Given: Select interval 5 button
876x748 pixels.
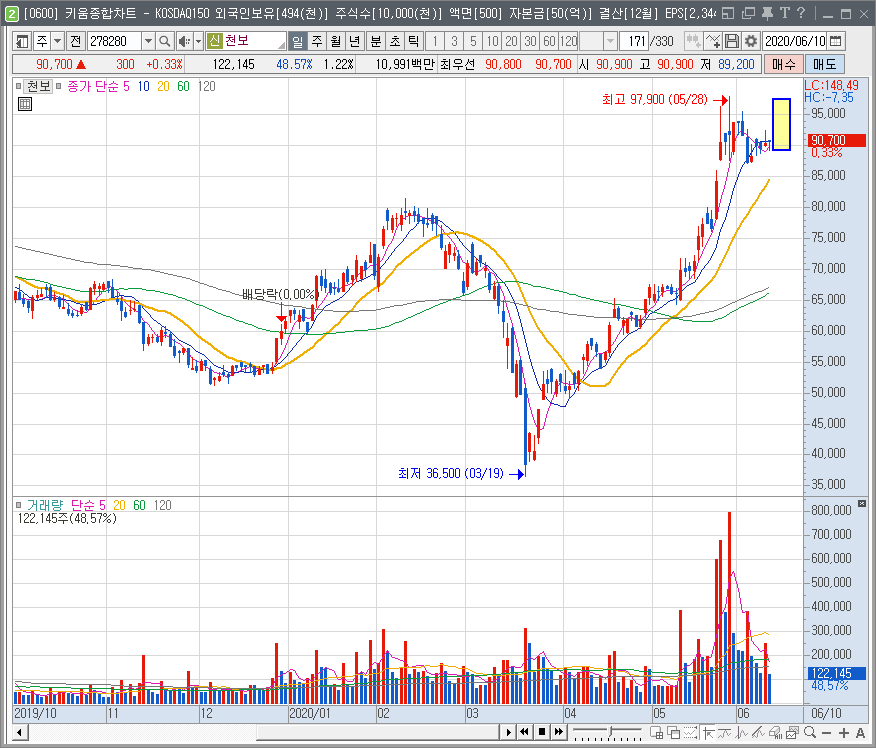Looking at the screenshot, I should 473,41.
